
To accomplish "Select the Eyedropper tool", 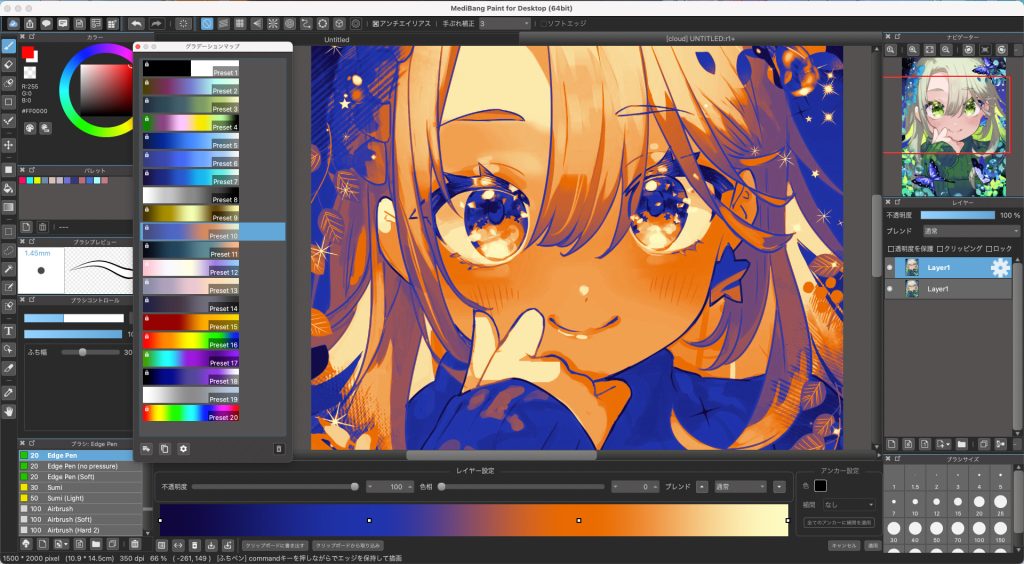I will tap(8, 393).
